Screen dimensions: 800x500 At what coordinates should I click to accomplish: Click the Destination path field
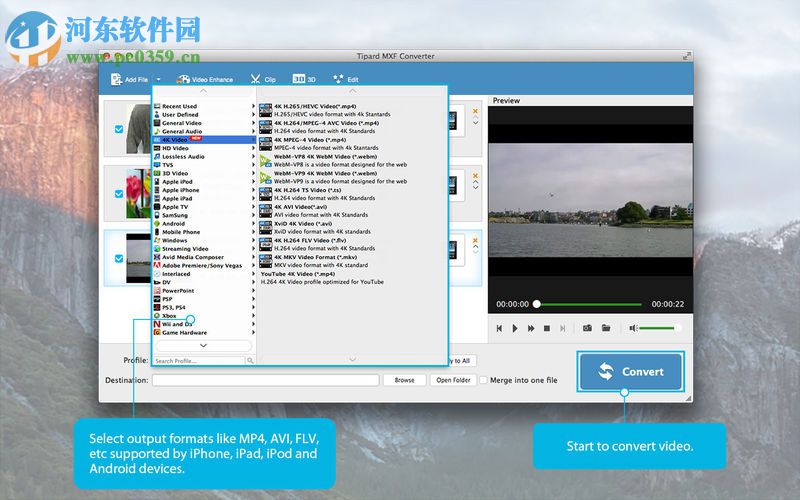265,380
